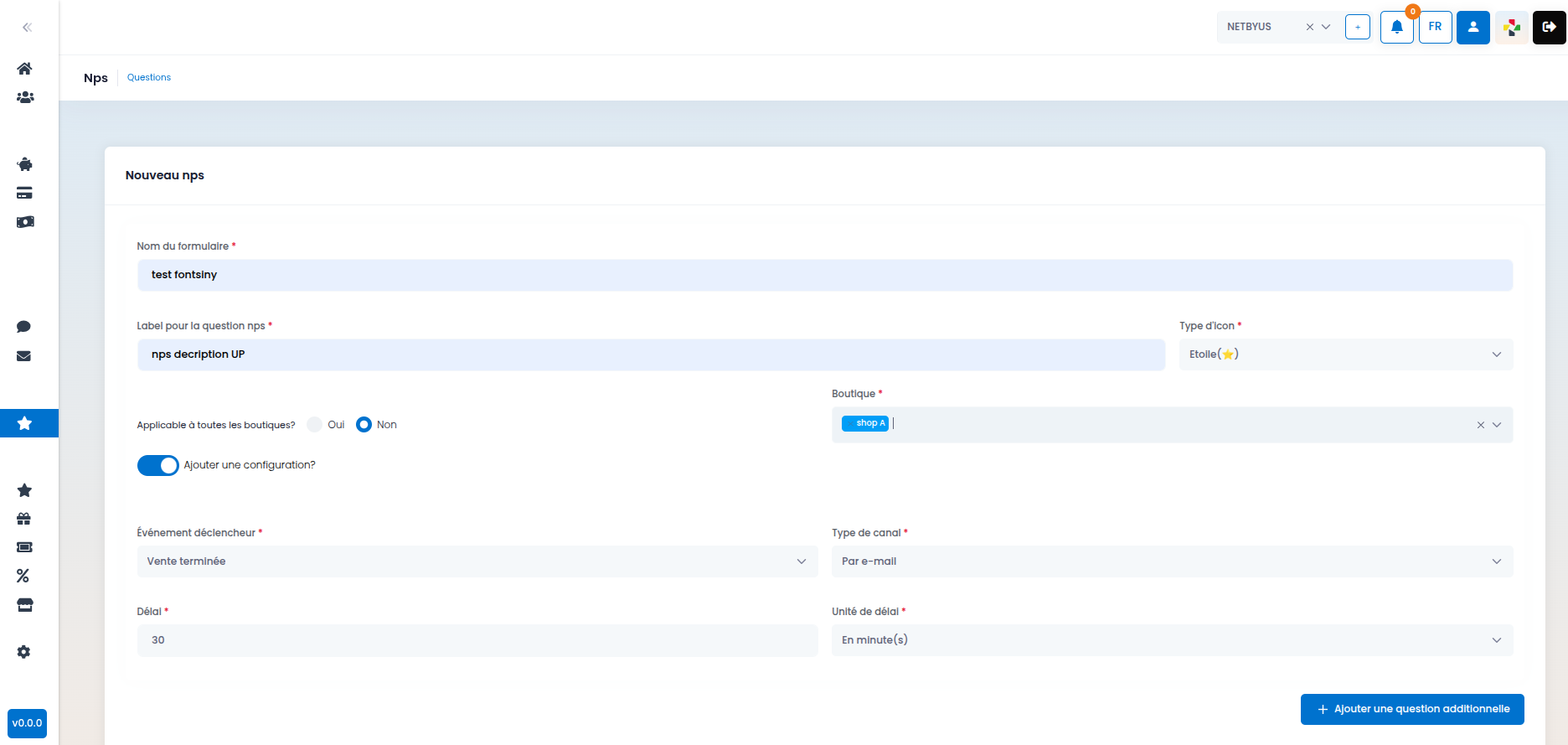Open the percent discount sidebar icon
Image resolution: width=1568 pixels, height=745 pixels.
23,576
